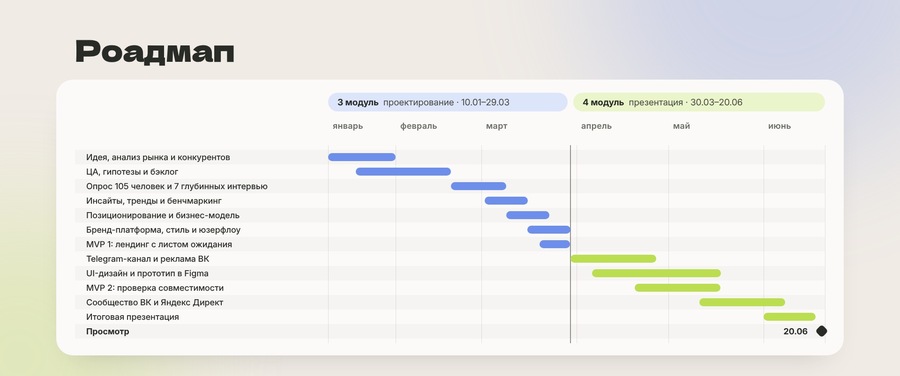This screenshot has height=376, width=900.
Task: Select row 'UI-дизайн и прототип в Figma'
Action: 450,273
